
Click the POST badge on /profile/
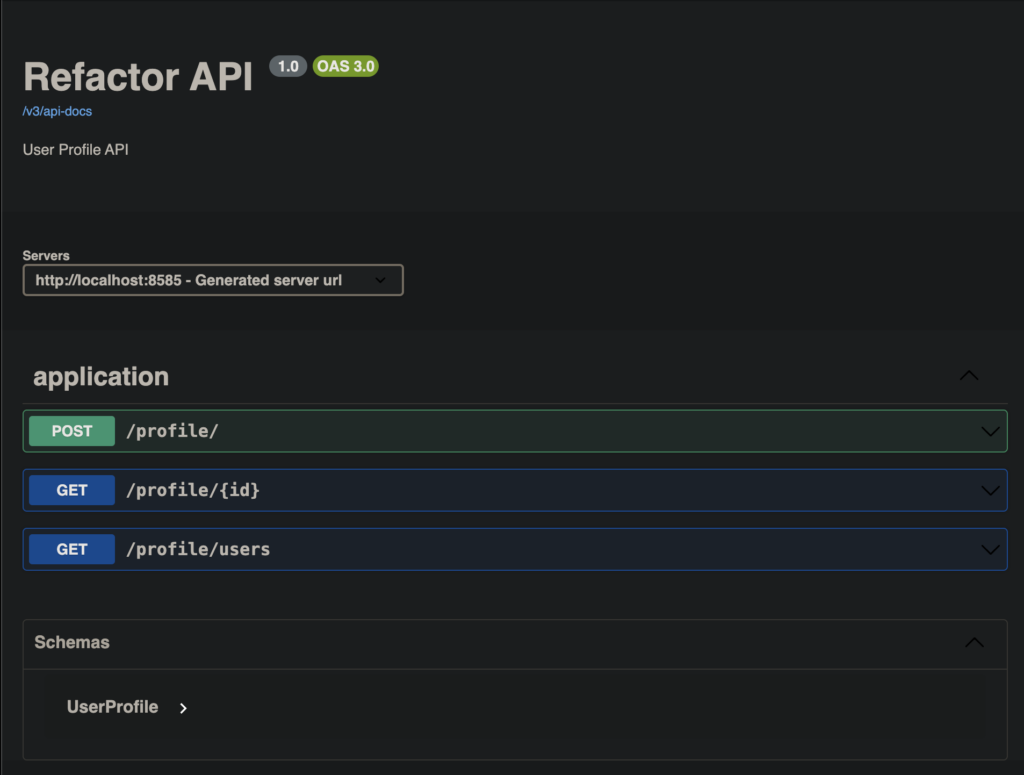point(71,431)
